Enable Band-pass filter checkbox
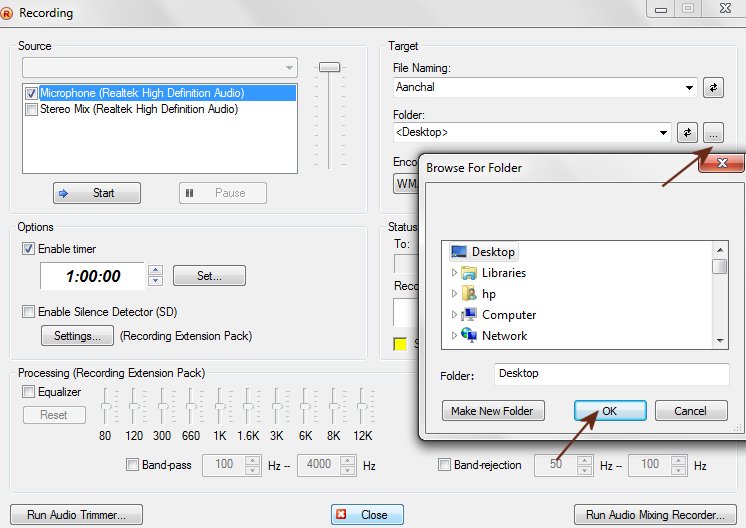Image resolution: width=746 pixels, height=528 pixels. (x=132, y=464)
